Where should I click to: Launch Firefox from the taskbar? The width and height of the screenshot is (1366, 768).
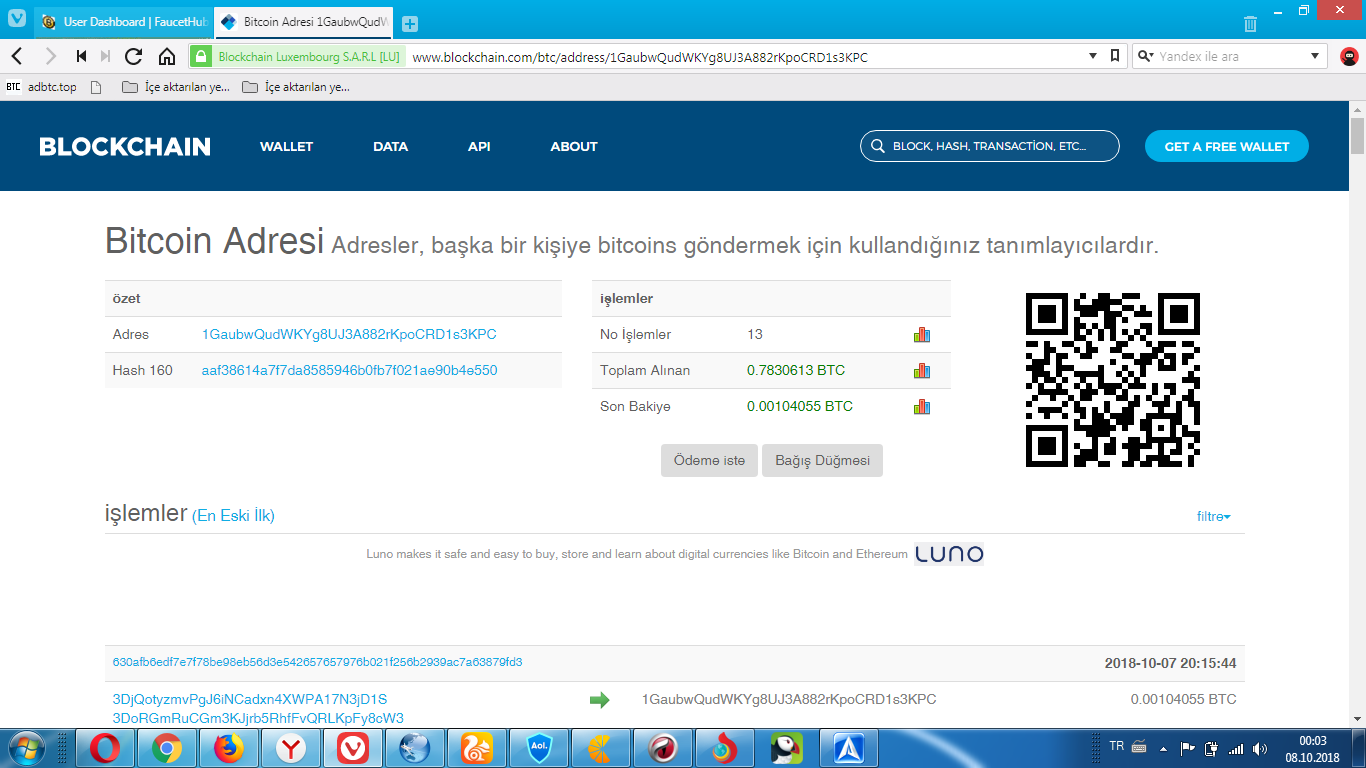coord(229,748)
